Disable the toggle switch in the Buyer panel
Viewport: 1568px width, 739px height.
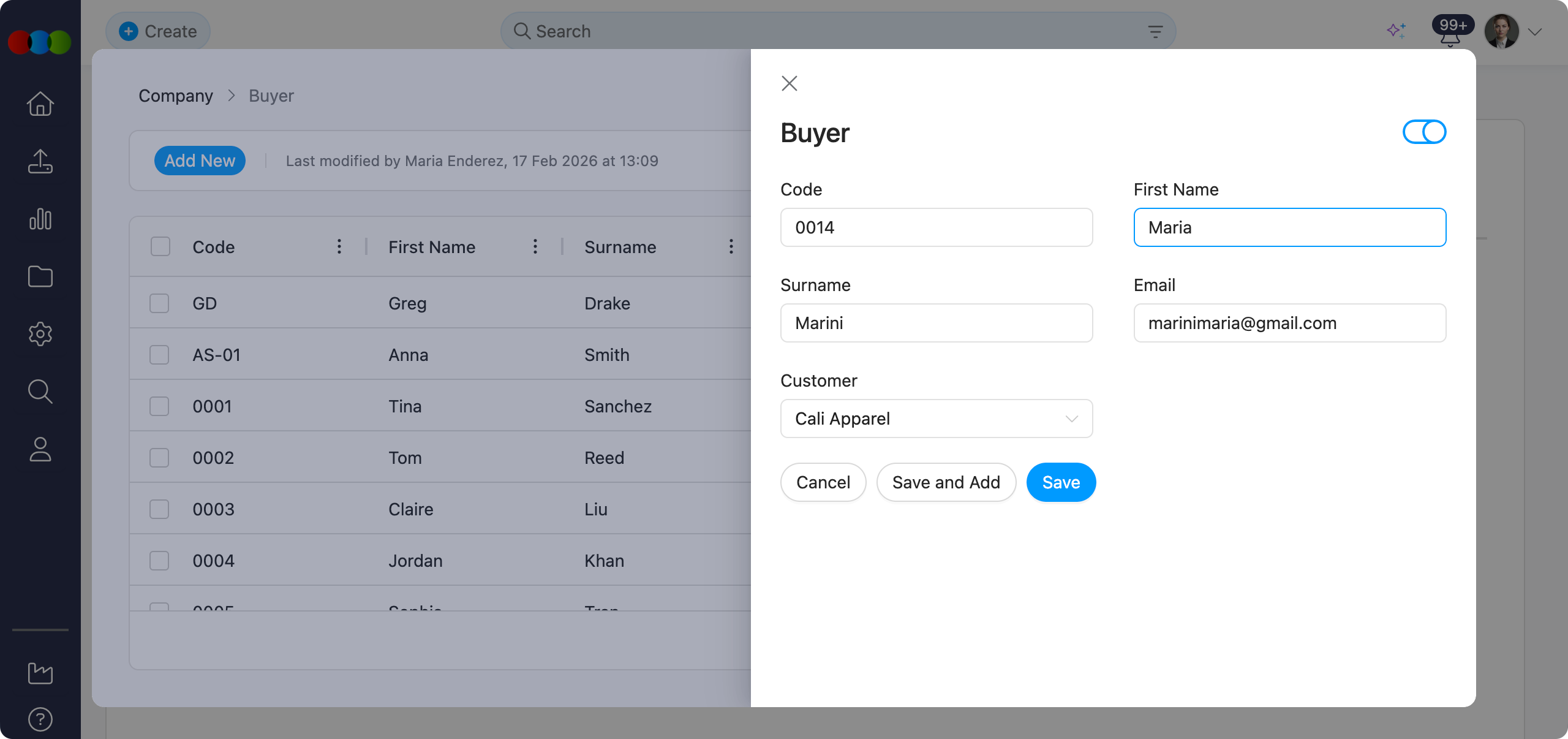coord(1424,132)
